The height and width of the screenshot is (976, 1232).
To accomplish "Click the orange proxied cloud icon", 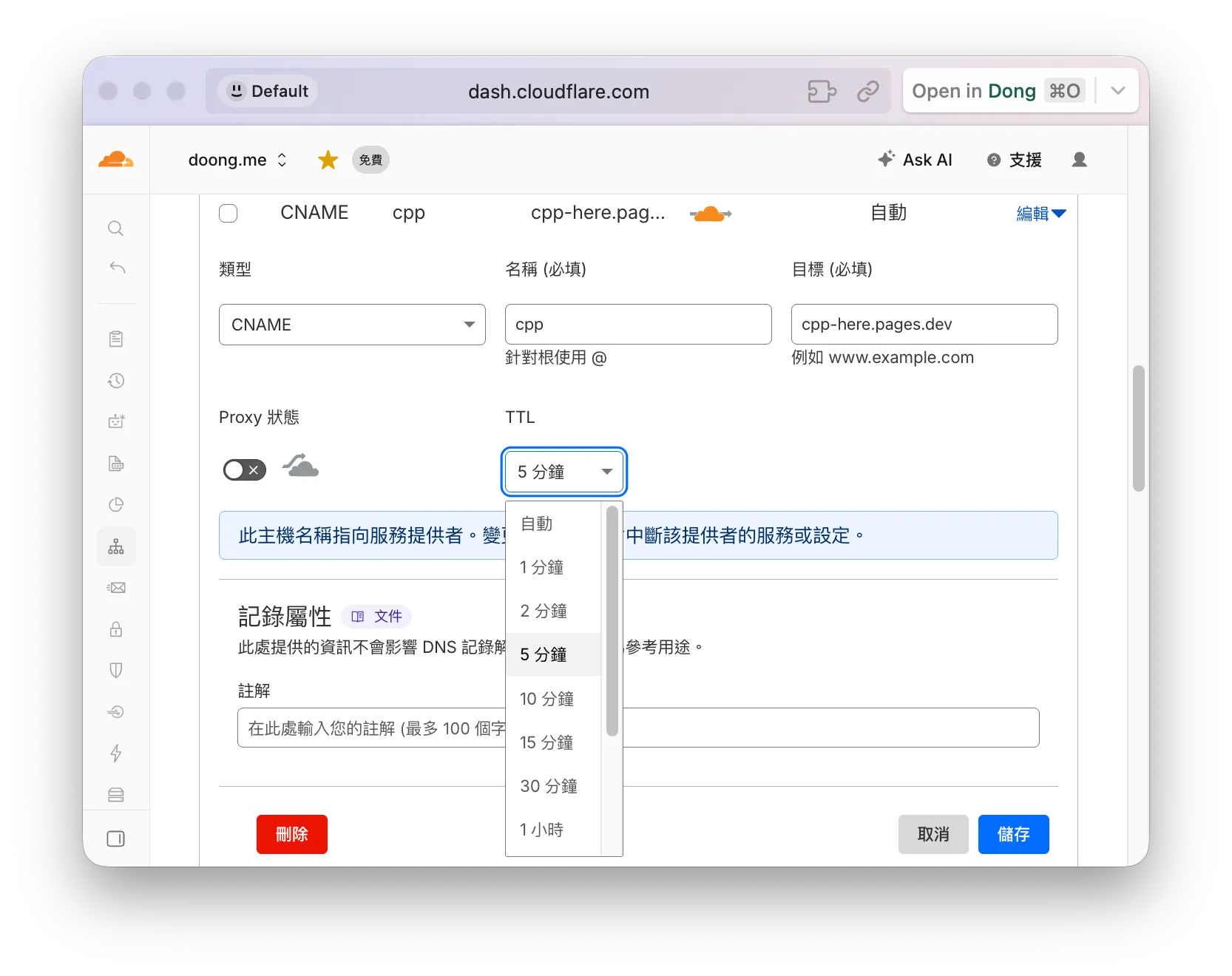I will point(711,214).
